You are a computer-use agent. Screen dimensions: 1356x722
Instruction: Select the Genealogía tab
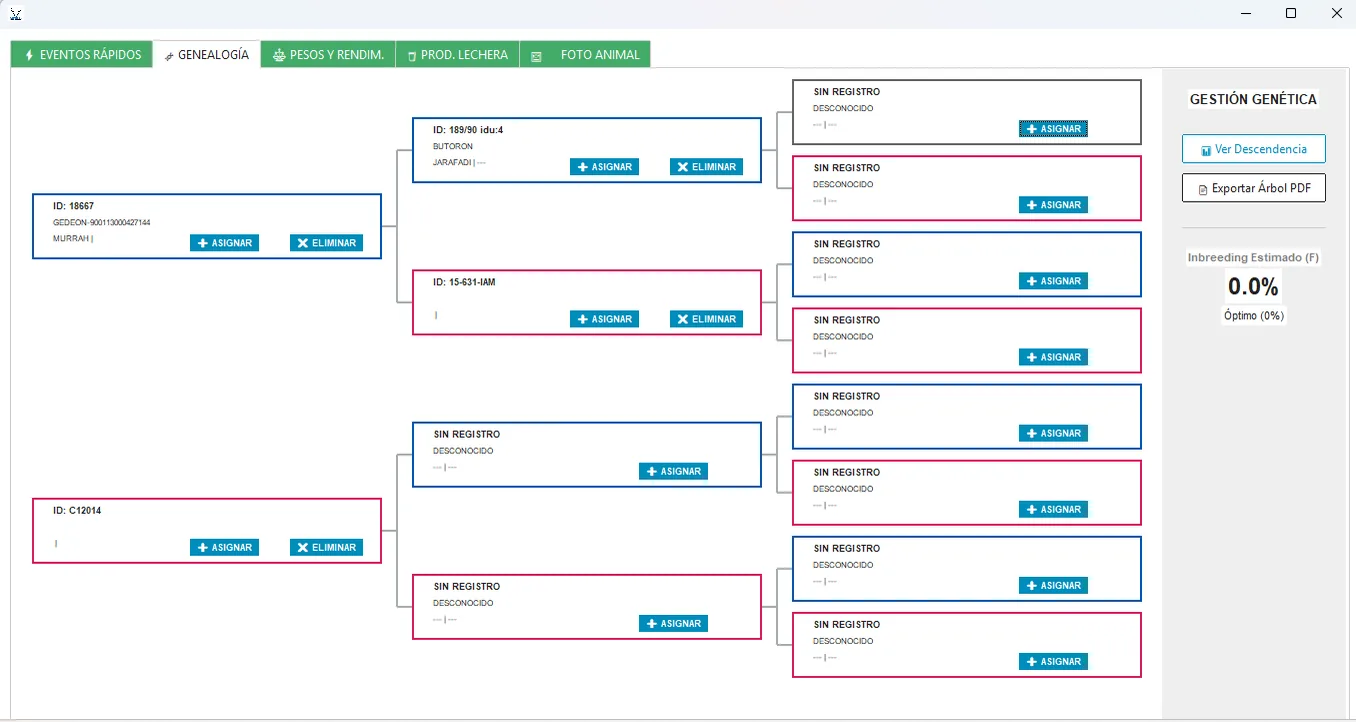[x=207, y=55]
